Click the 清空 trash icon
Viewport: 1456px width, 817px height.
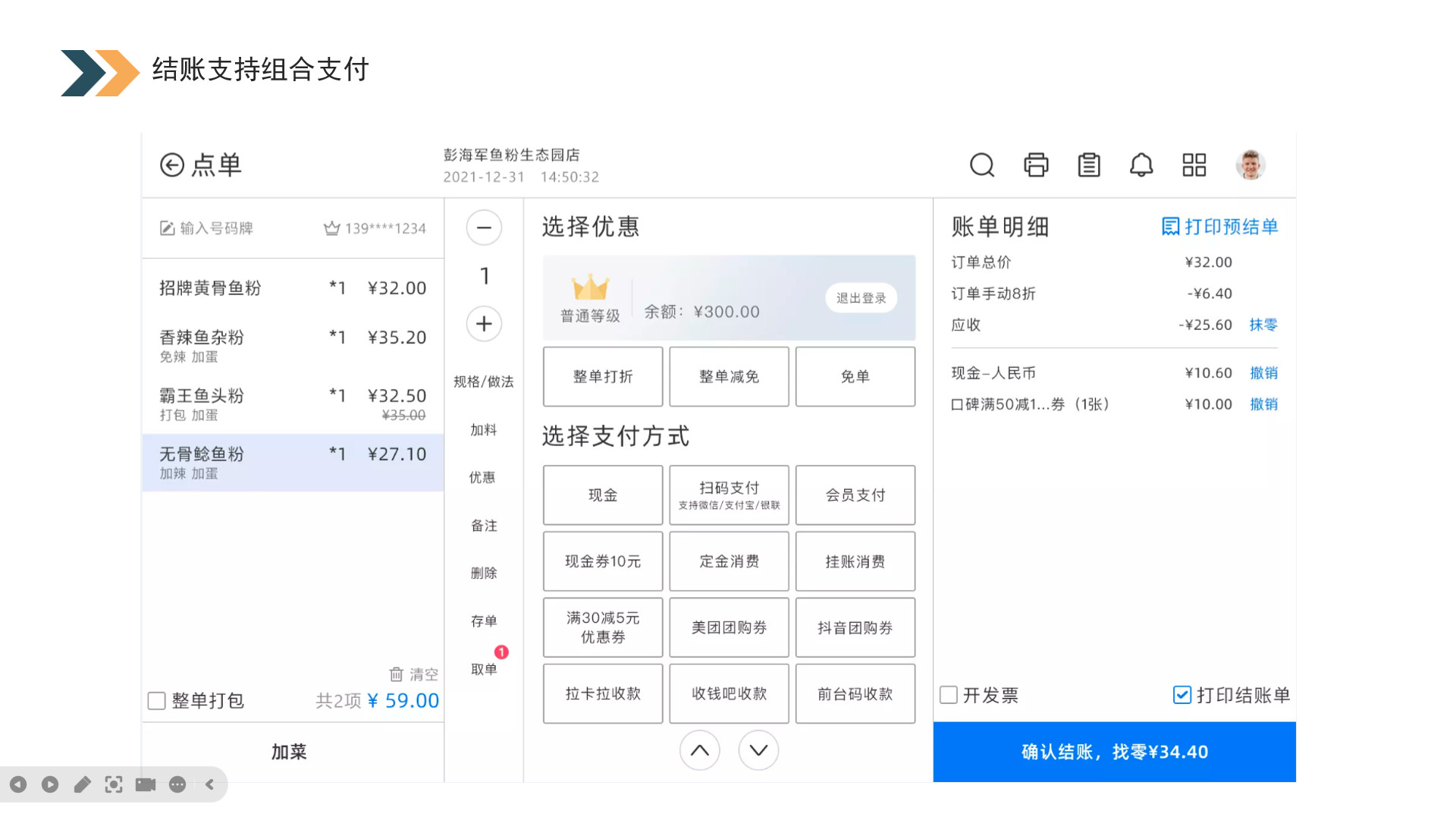pyautogui.click(x=397, y=674)
